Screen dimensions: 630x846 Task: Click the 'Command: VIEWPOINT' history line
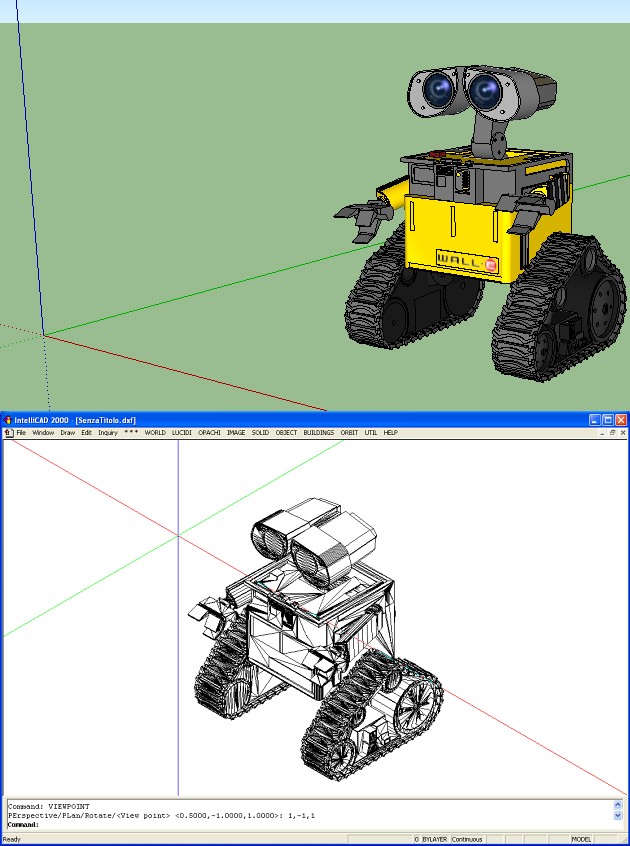pos(49,807)
